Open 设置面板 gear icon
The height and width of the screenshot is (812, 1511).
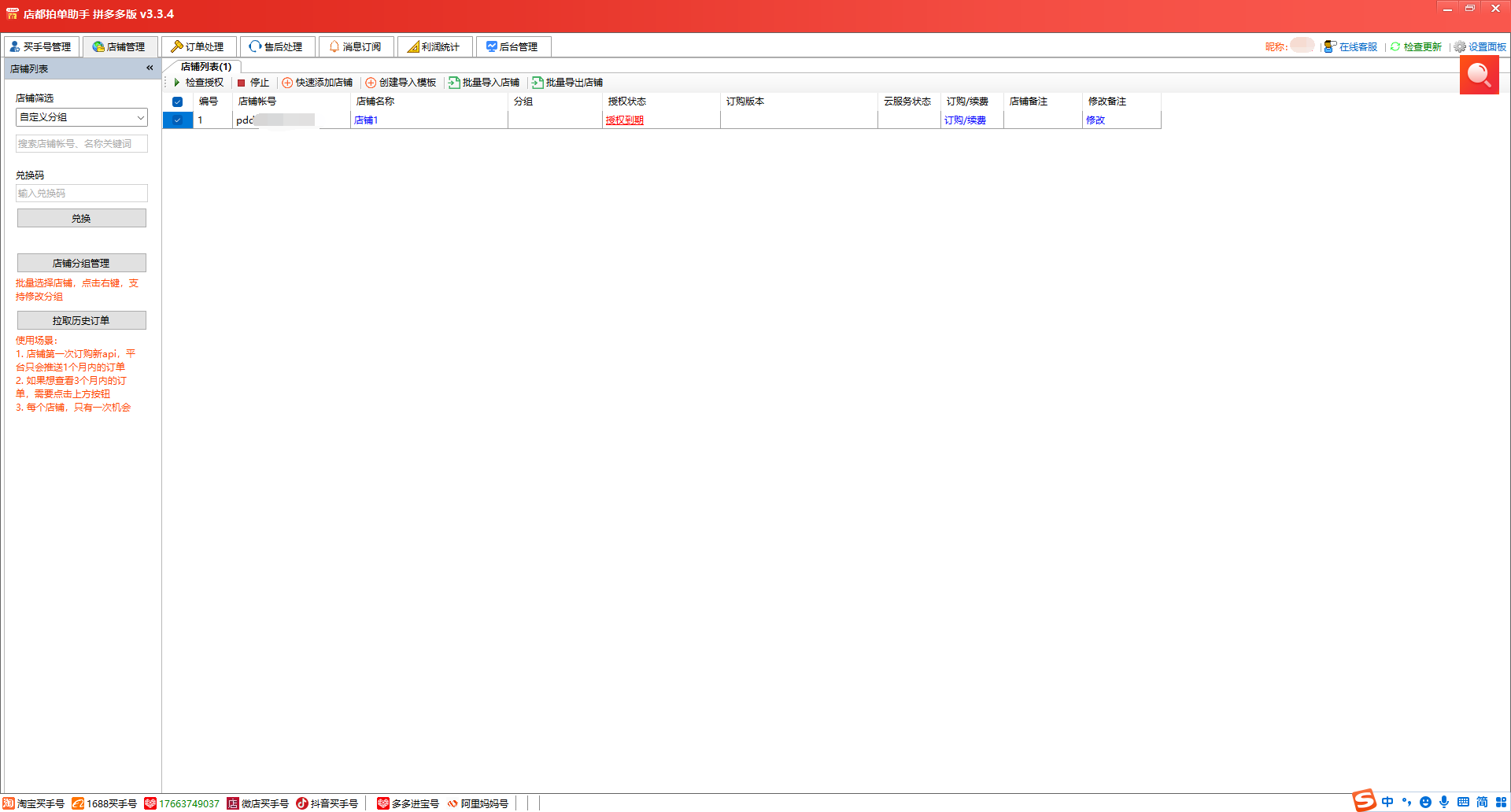tap(1460, 46)
